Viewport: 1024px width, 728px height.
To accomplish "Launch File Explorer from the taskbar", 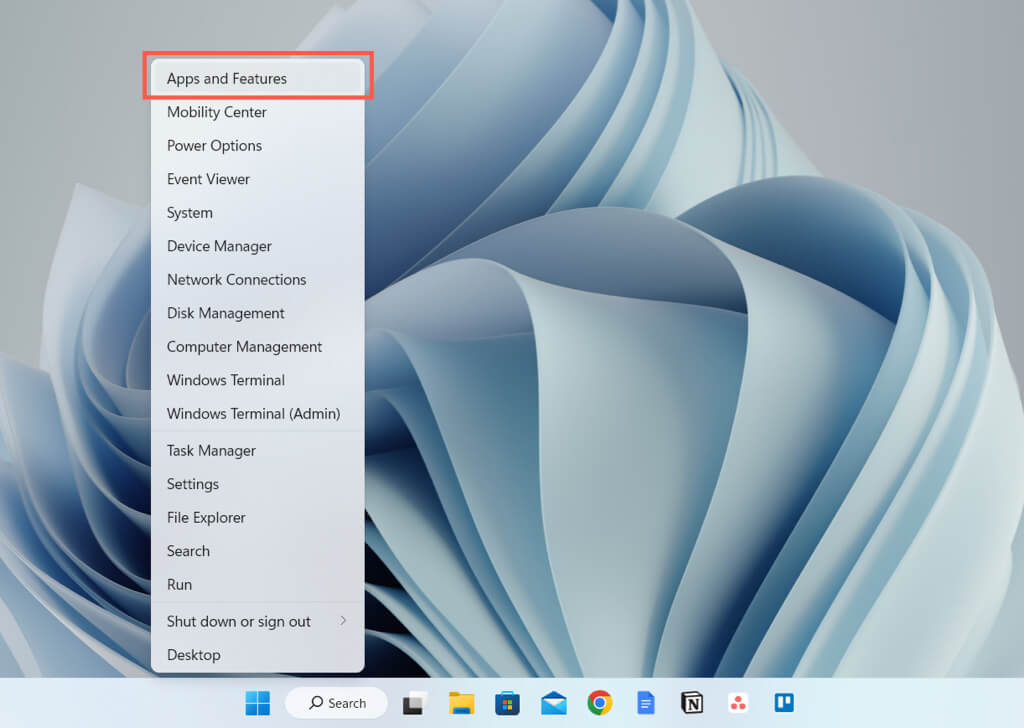I will [461, 703].
